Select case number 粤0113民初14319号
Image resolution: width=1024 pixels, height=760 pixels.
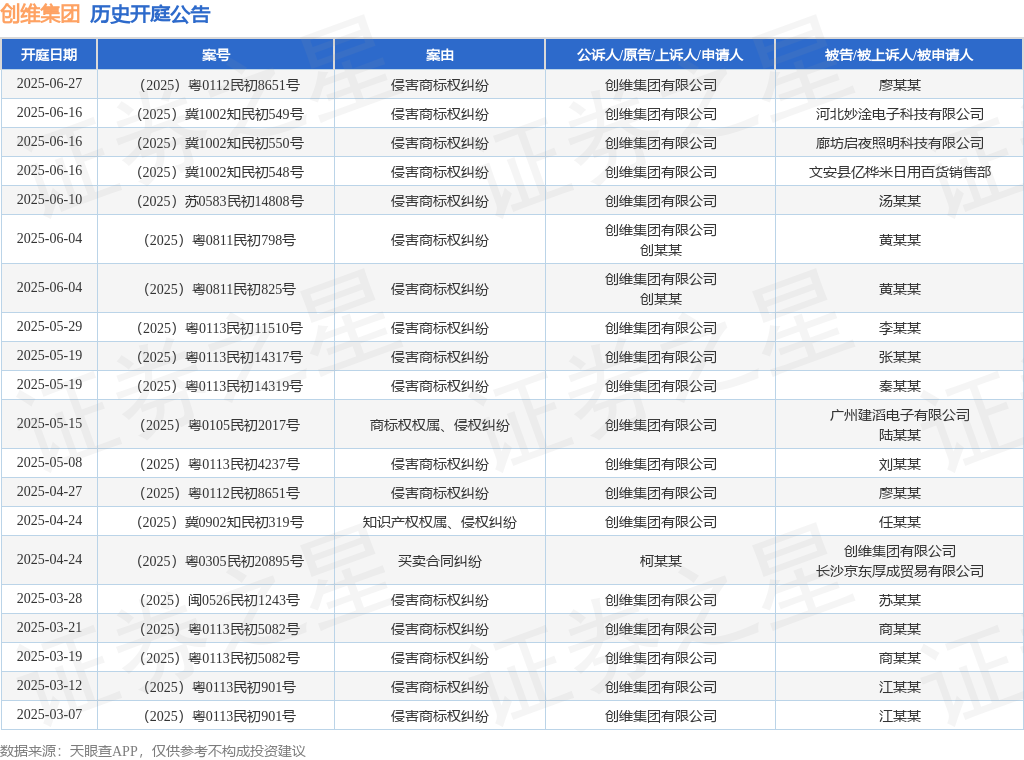point(220,387)
